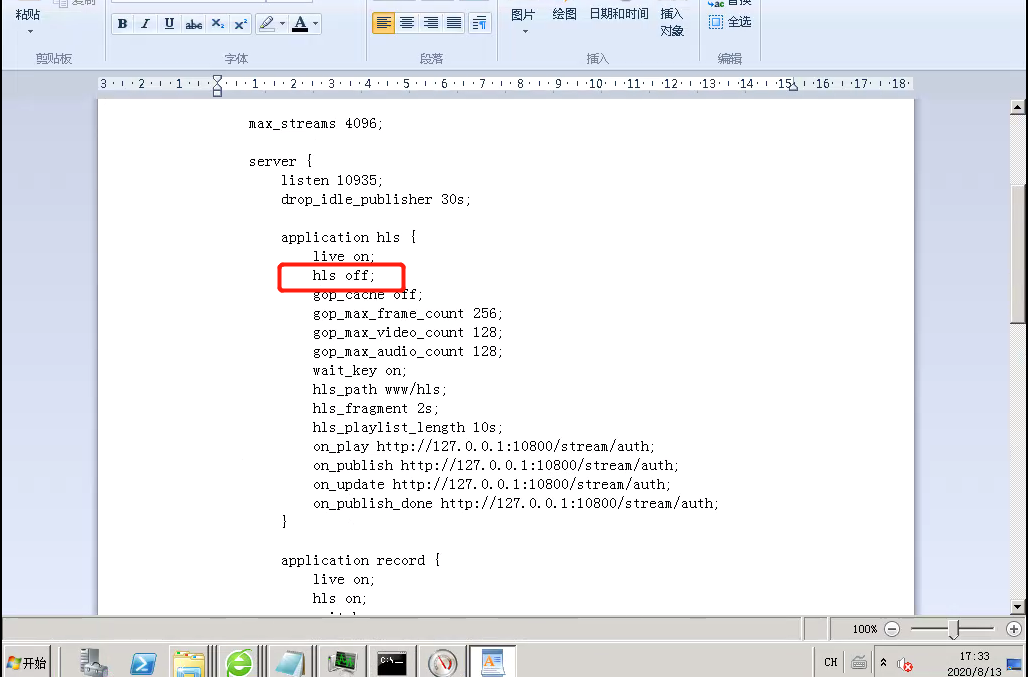Open the 开始 Start menu
1028x677 pixels.
tap(27, 663)
